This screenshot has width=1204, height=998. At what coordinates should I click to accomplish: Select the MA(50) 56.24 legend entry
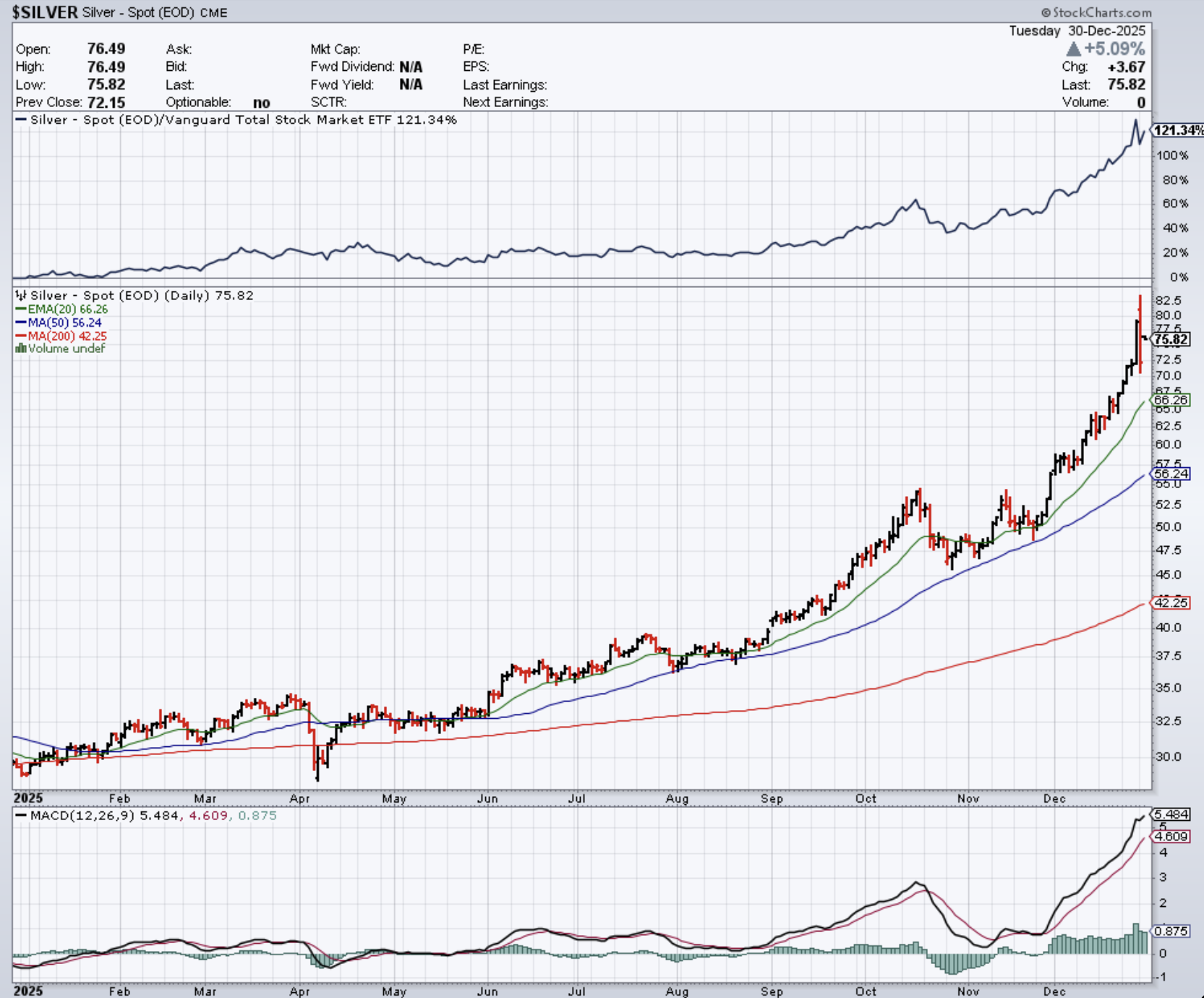(64, 323)
